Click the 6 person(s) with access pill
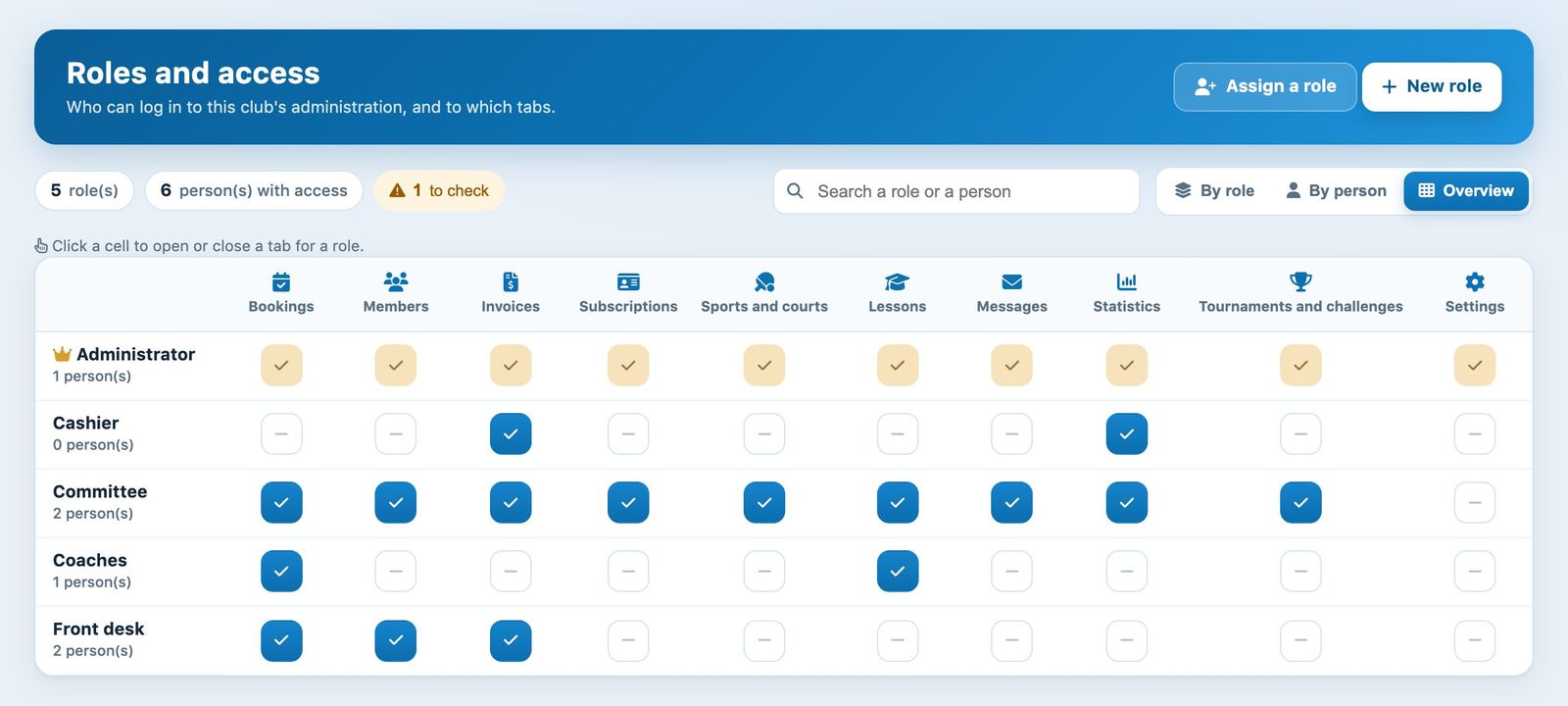The height and width of the screenshot is (706, 1568). pyautogui.click(x=254, y=190)
